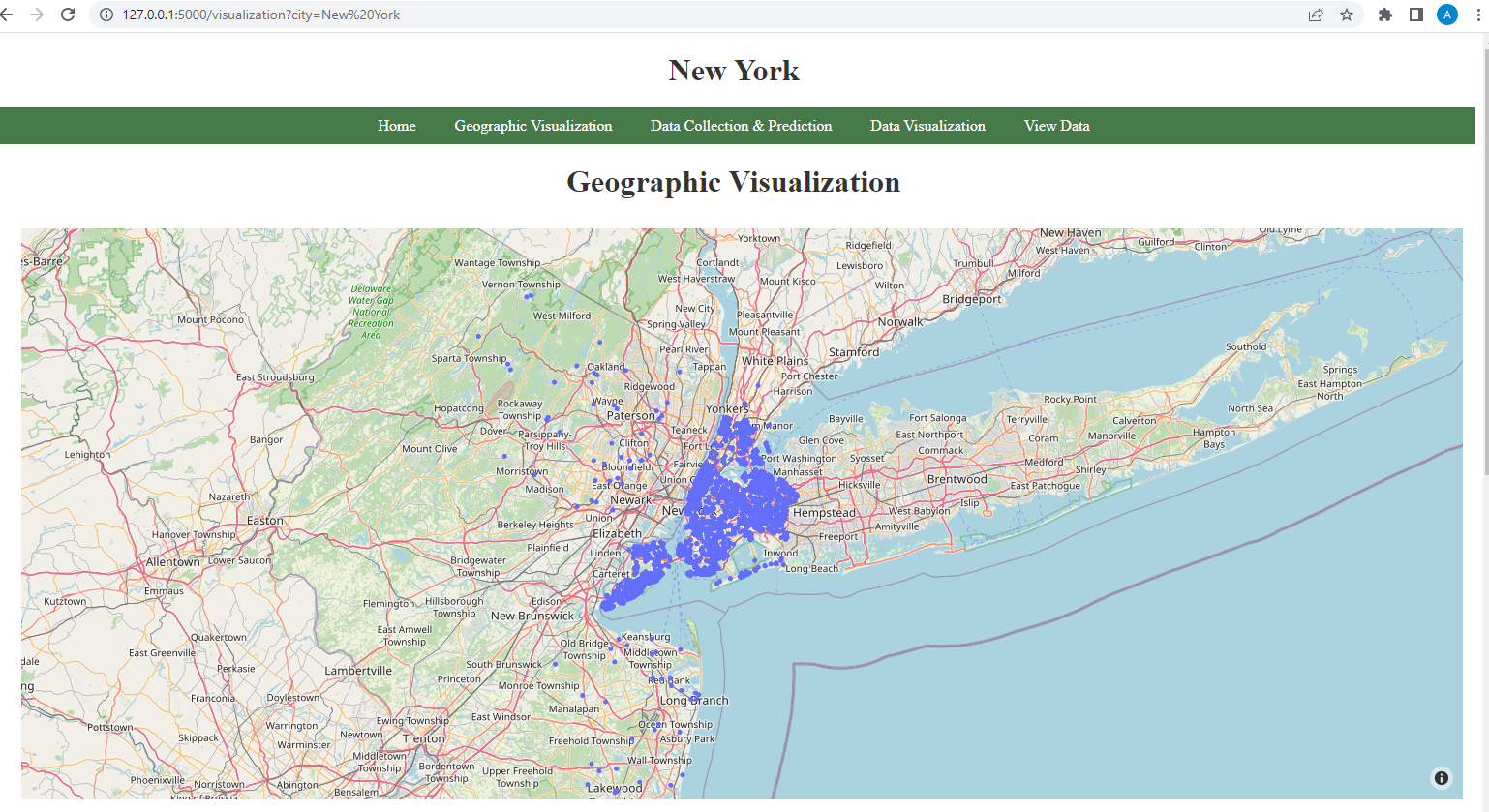Share this page using share icon
This screenshot has width=1489, height=812.
click(x=1316, y=15)
